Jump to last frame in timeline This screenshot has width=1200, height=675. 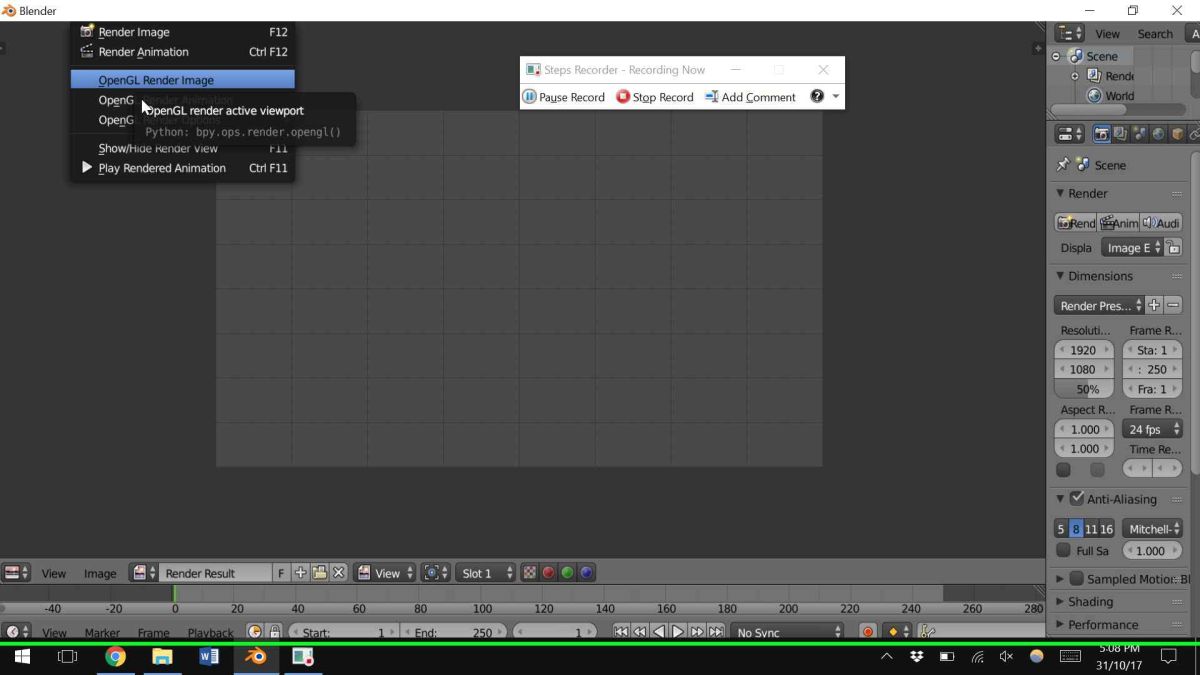tap(716, 632)
